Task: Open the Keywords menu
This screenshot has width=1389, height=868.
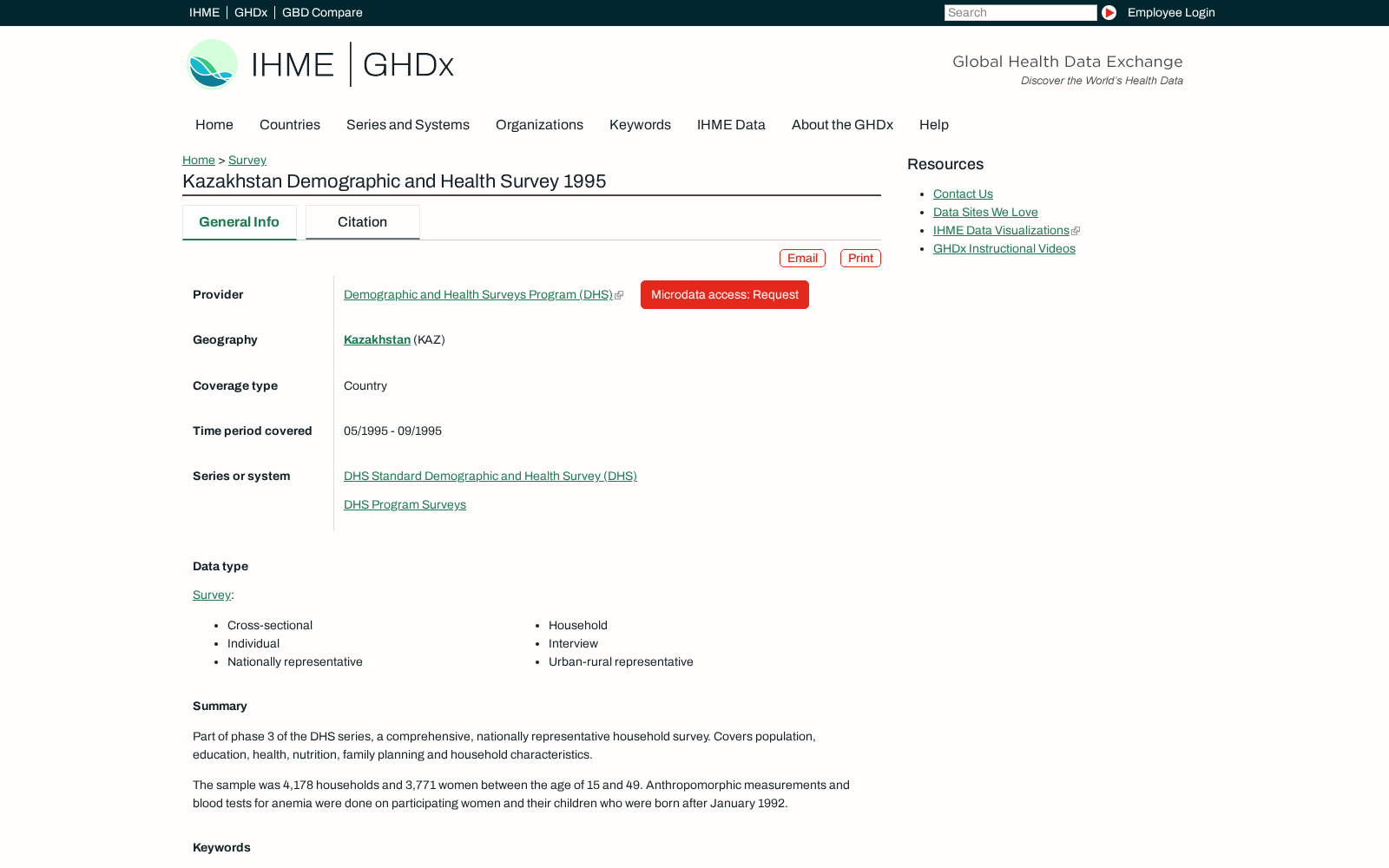Action: [640, 124]
